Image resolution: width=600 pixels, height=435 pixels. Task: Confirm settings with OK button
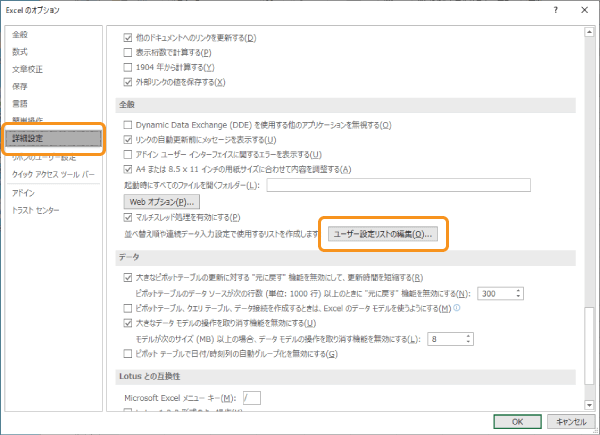click(x=517, y=422)
